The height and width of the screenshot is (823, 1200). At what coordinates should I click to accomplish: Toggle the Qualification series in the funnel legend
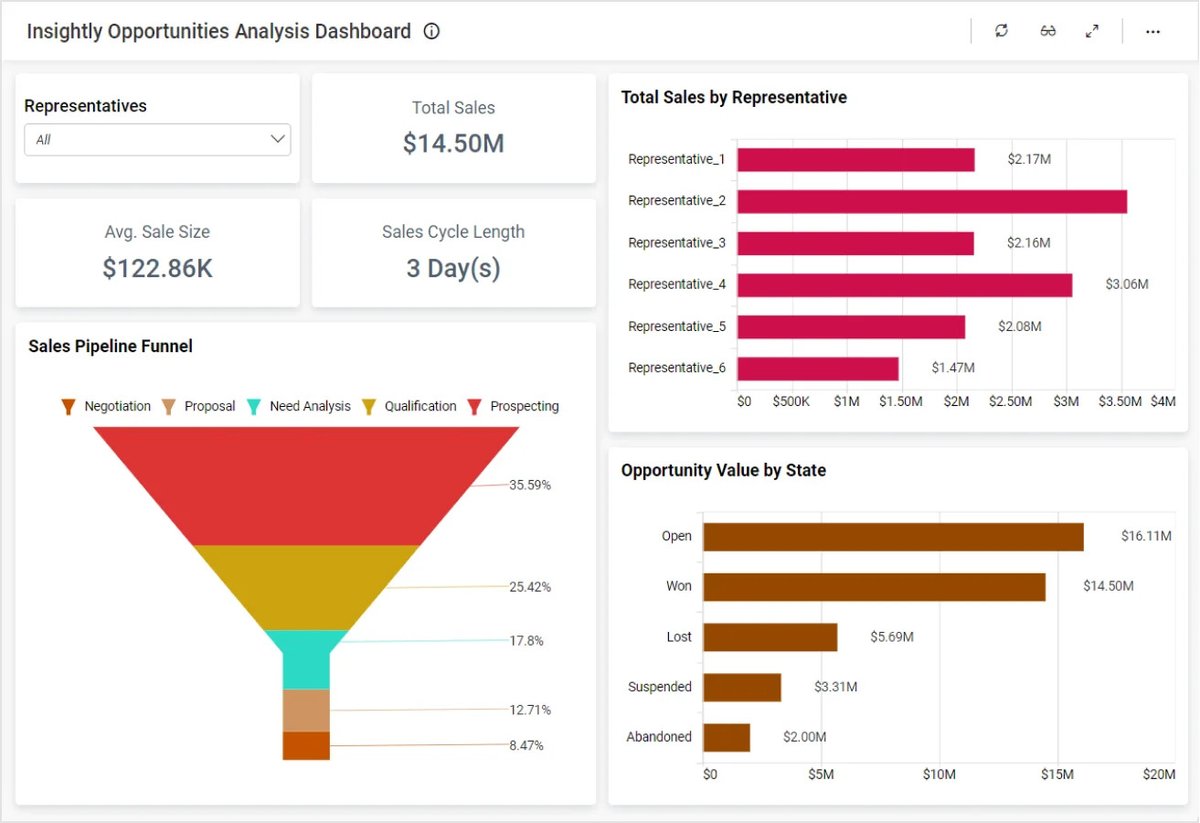click(x=371, y=406)
